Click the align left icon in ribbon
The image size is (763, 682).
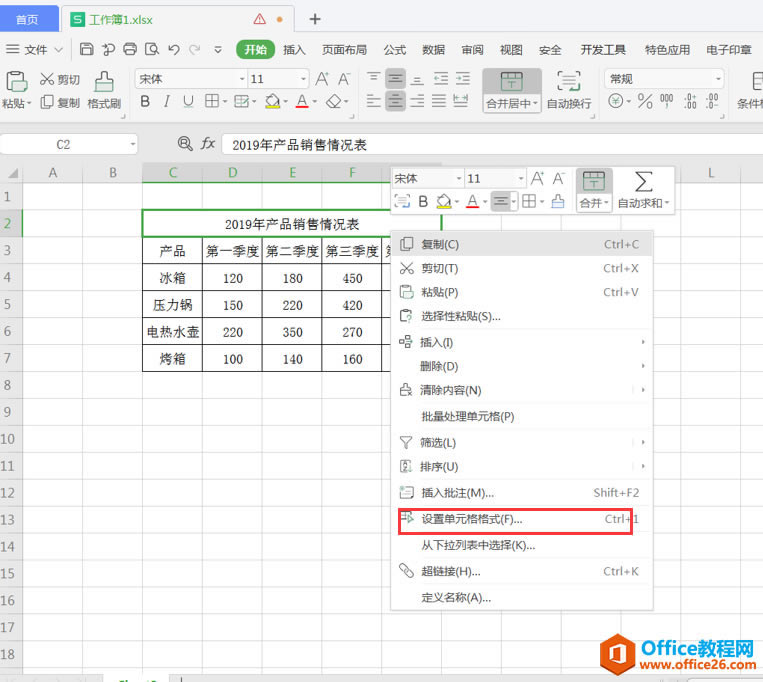[x=374, y=101]
